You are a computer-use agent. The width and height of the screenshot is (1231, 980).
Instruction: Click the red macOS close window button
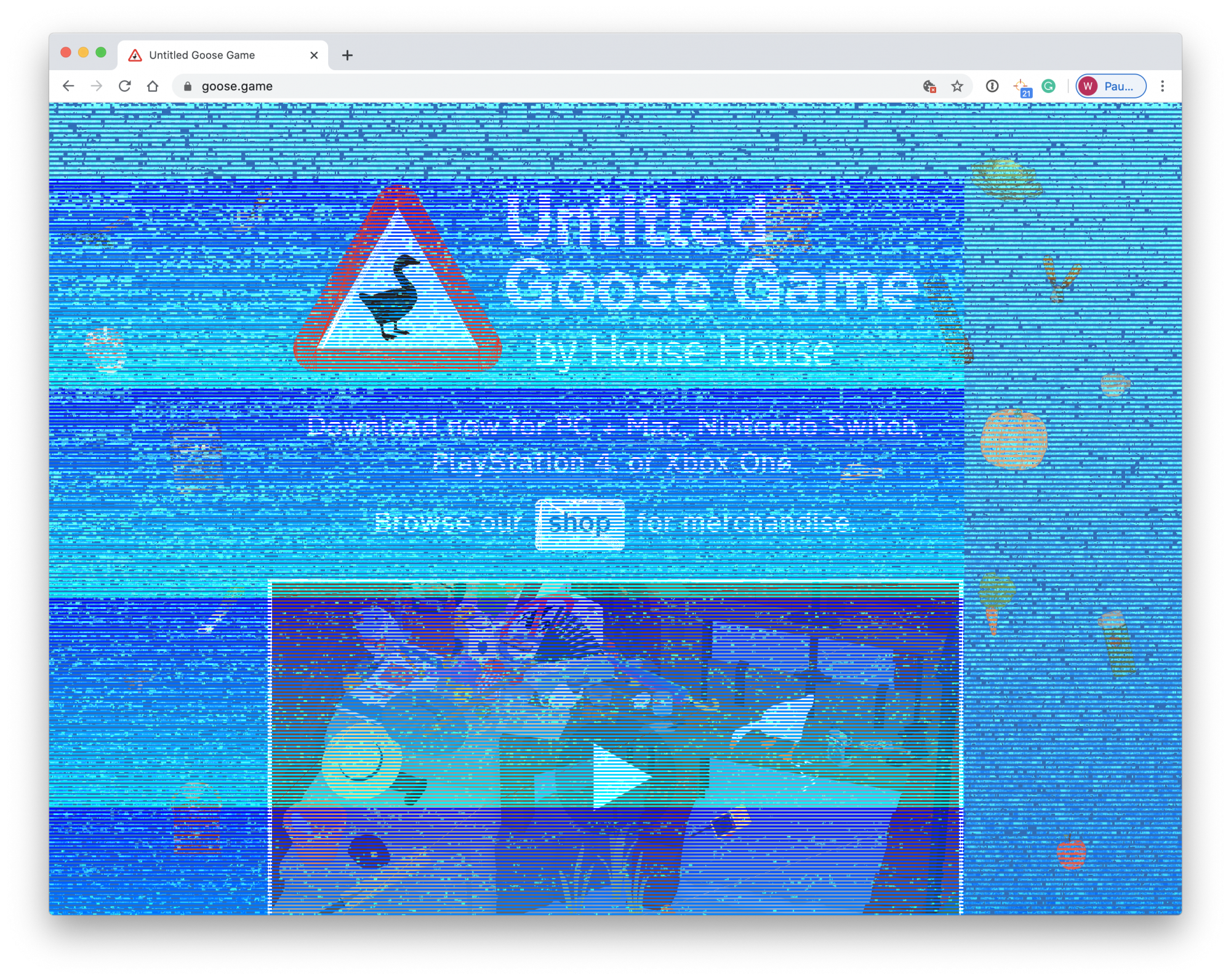pos(66,52)
